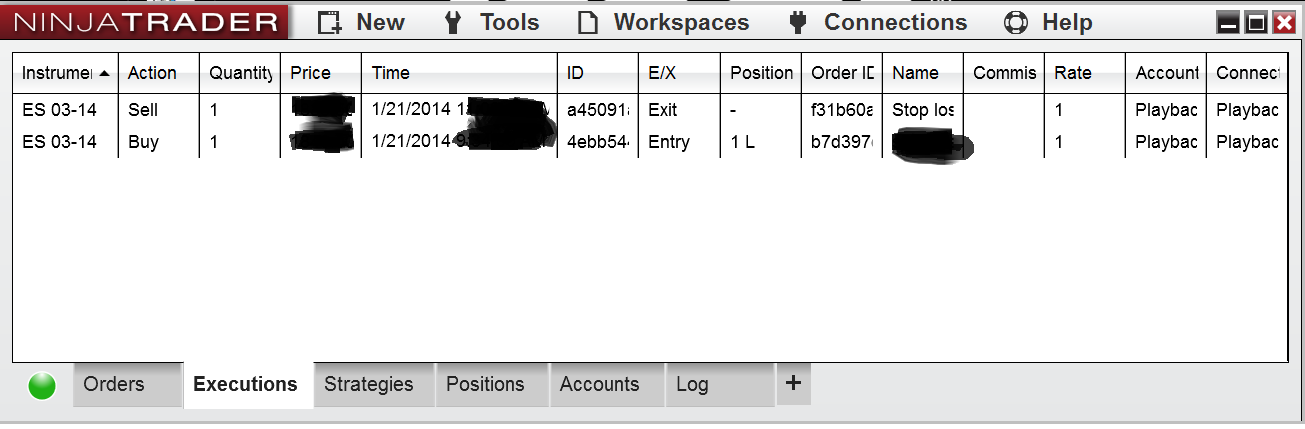Screen dimensions: 1305x429
Task: Add a new tab with plus button
Action: pos(793,383)
